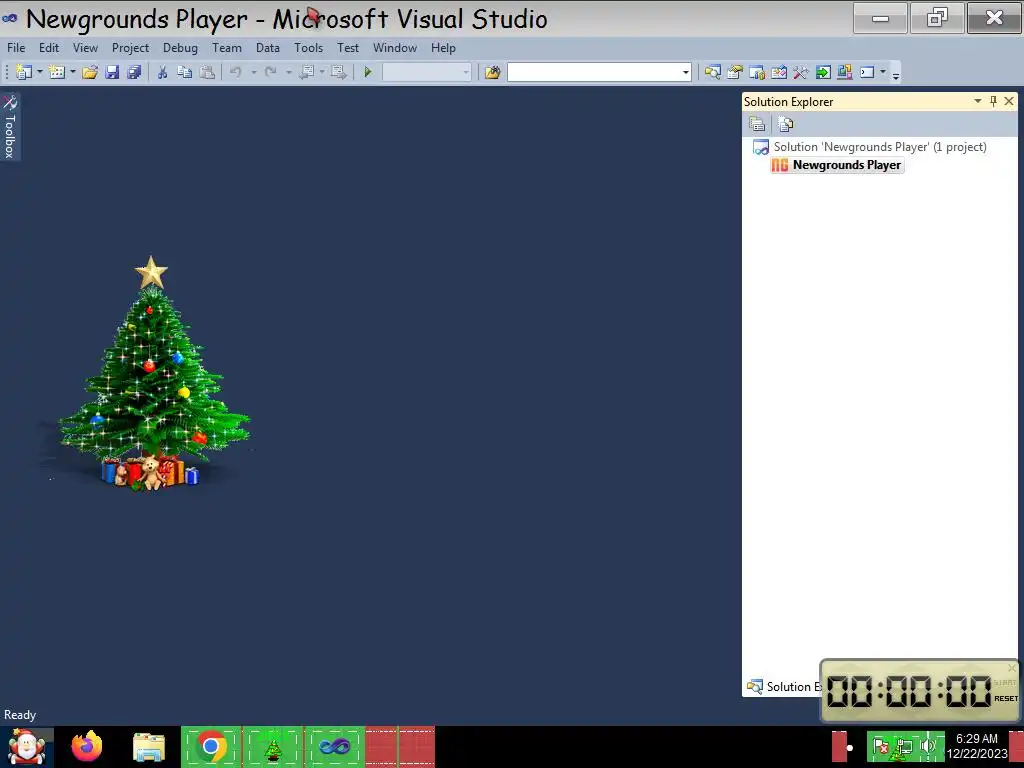Click the Properties icon in Solution Explorer
Image resolution: width=1024 pixels, height=768 pixels.
click(757, 123)
